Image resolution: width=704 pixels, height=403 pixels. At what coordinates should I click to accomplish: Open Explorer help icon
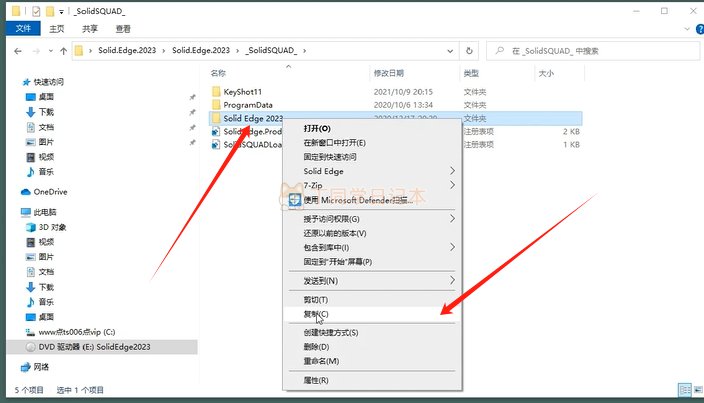click(700, 29)
